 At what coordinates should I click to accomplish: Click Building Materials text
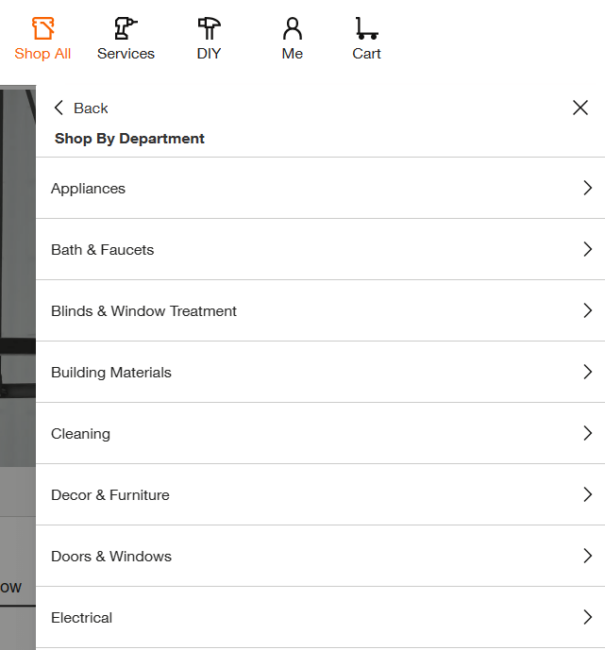click(111, 373)
